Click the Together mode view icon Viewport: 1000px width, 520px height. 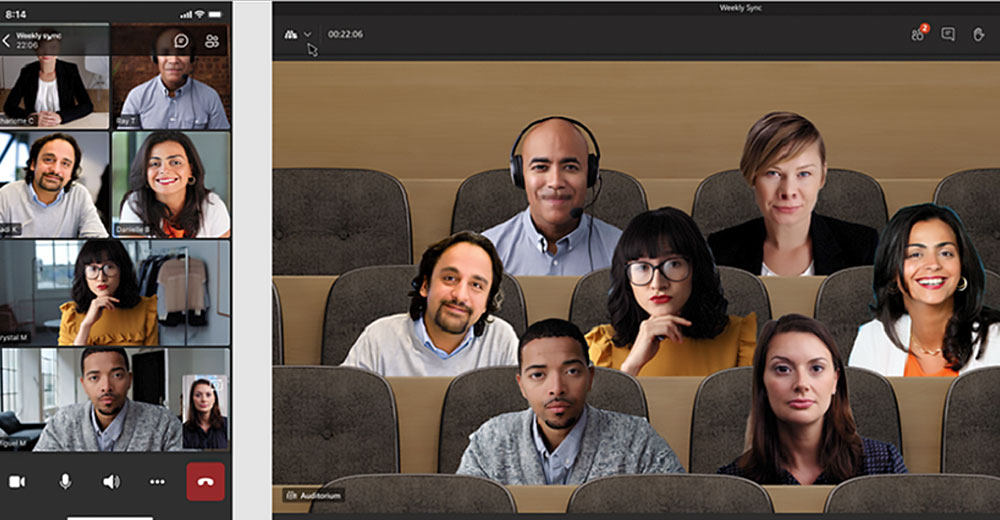291,34
